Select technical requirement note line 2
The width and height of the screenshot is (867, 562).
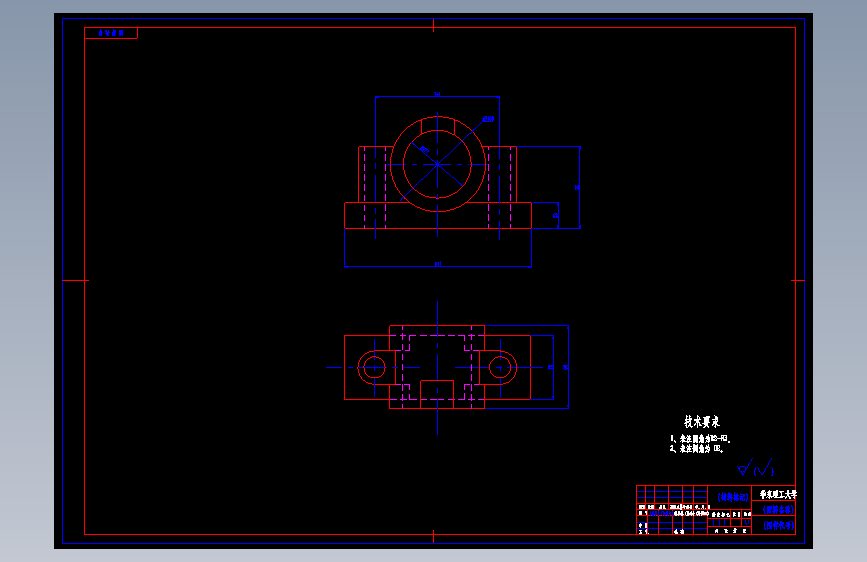(x=697, y=449)
